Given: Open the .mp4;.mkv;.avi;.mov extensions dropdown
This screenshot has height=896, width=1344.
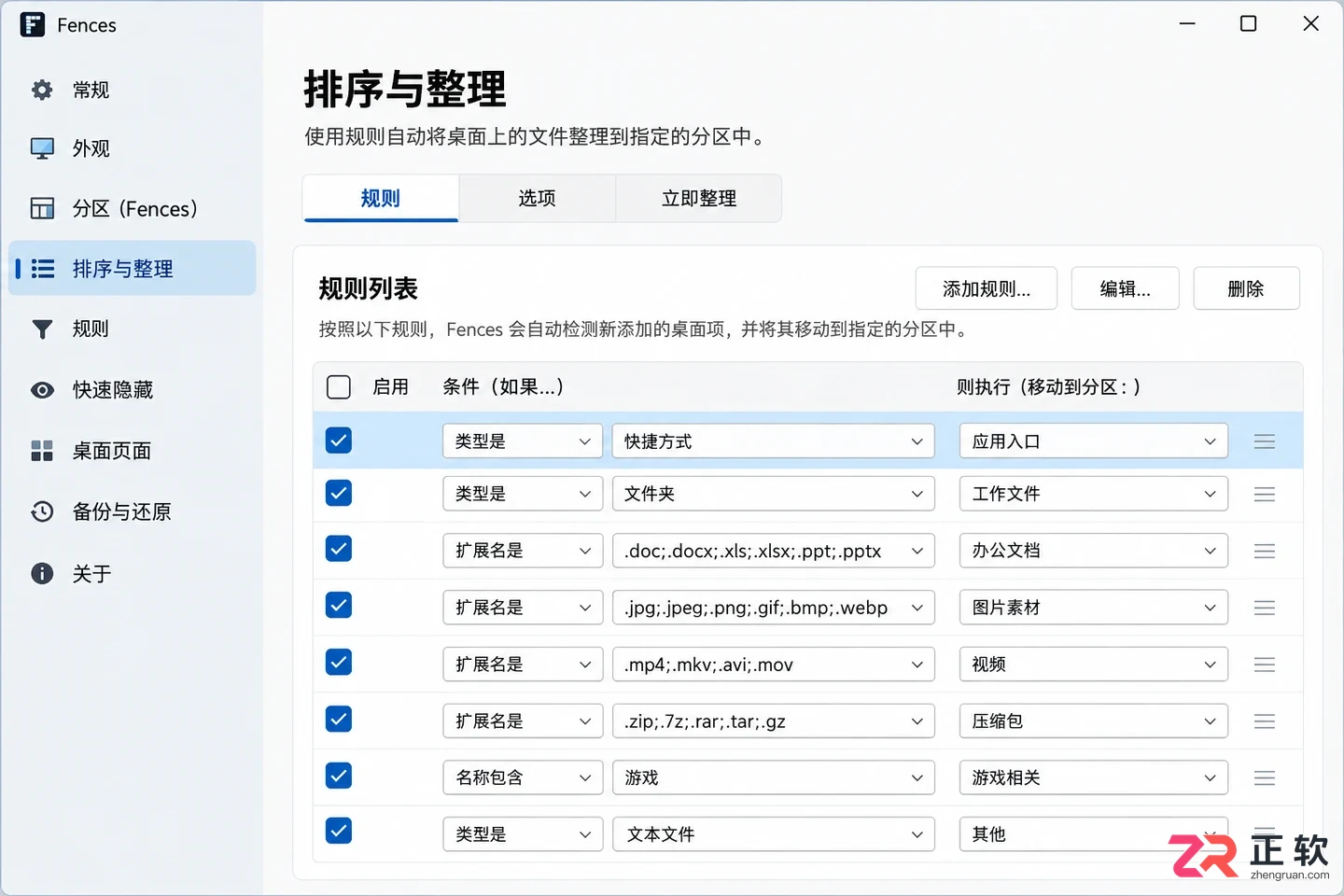Looking at the screenshot, I should pos(774,665).
